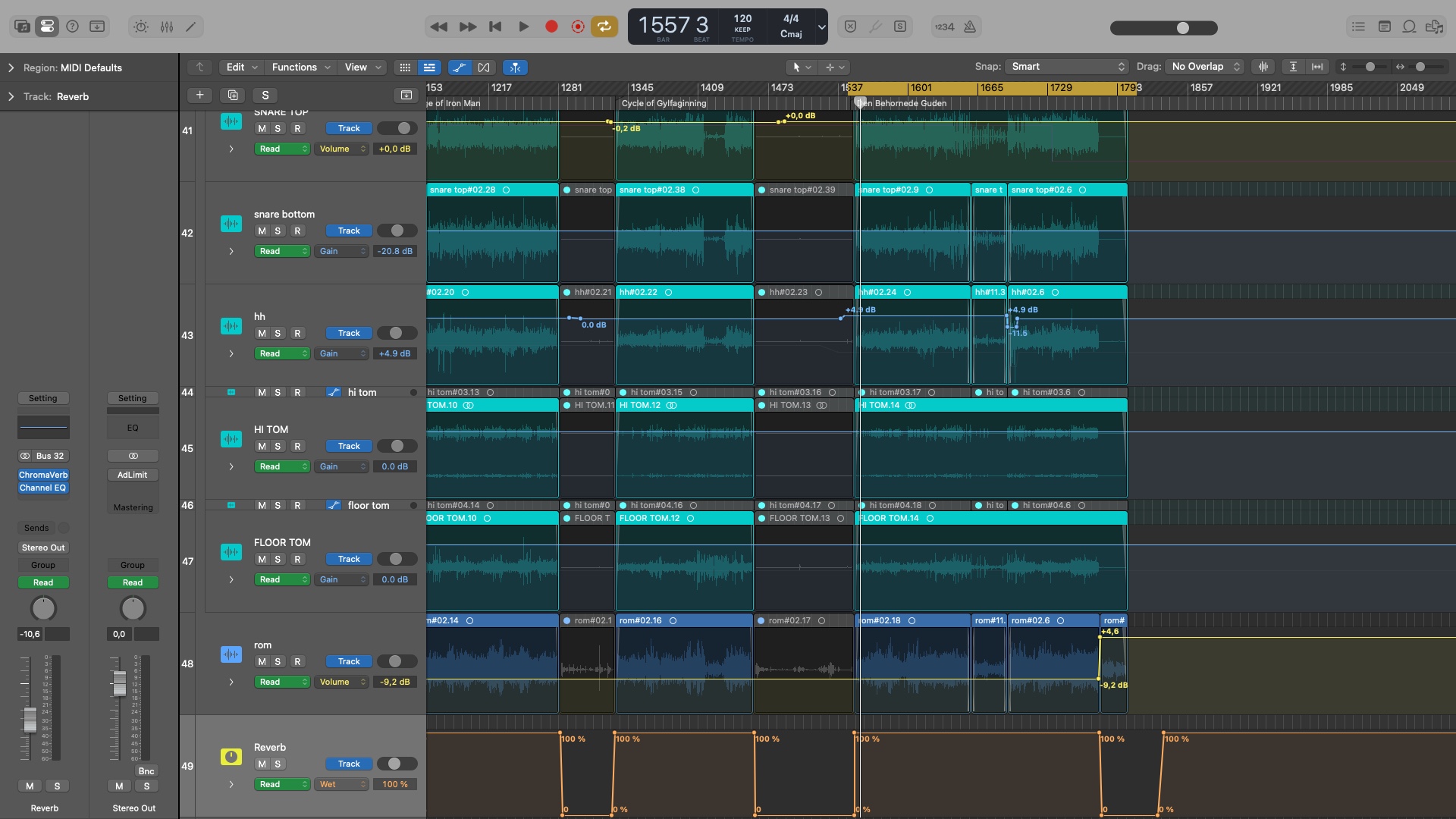Viewport: 1456px width, 819px height.
Task: Solo the FLOOR TOM track
Action: click(x=278, y=559)
